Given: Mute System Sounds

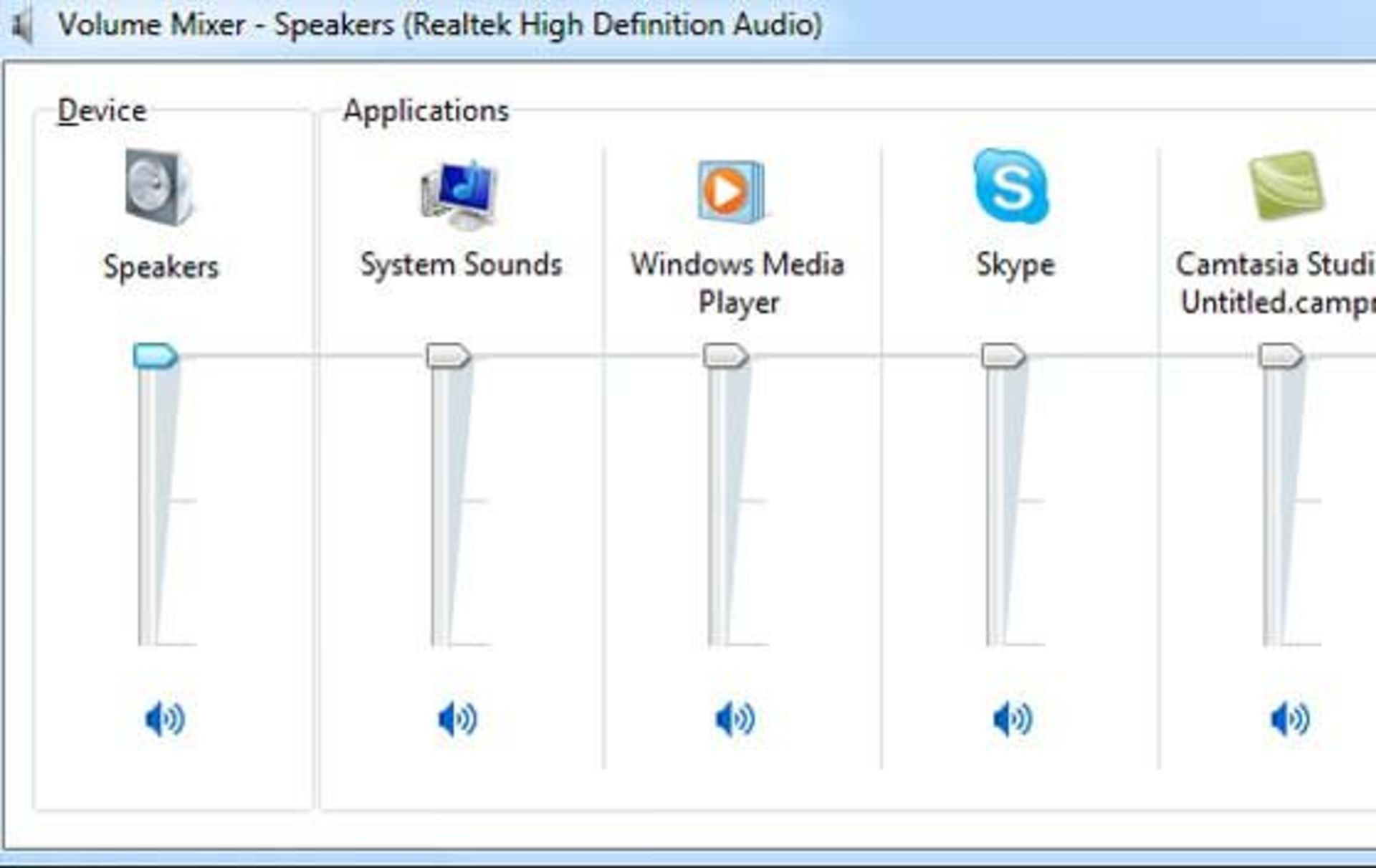Looking at the screenshot, I should click(457, 719).
